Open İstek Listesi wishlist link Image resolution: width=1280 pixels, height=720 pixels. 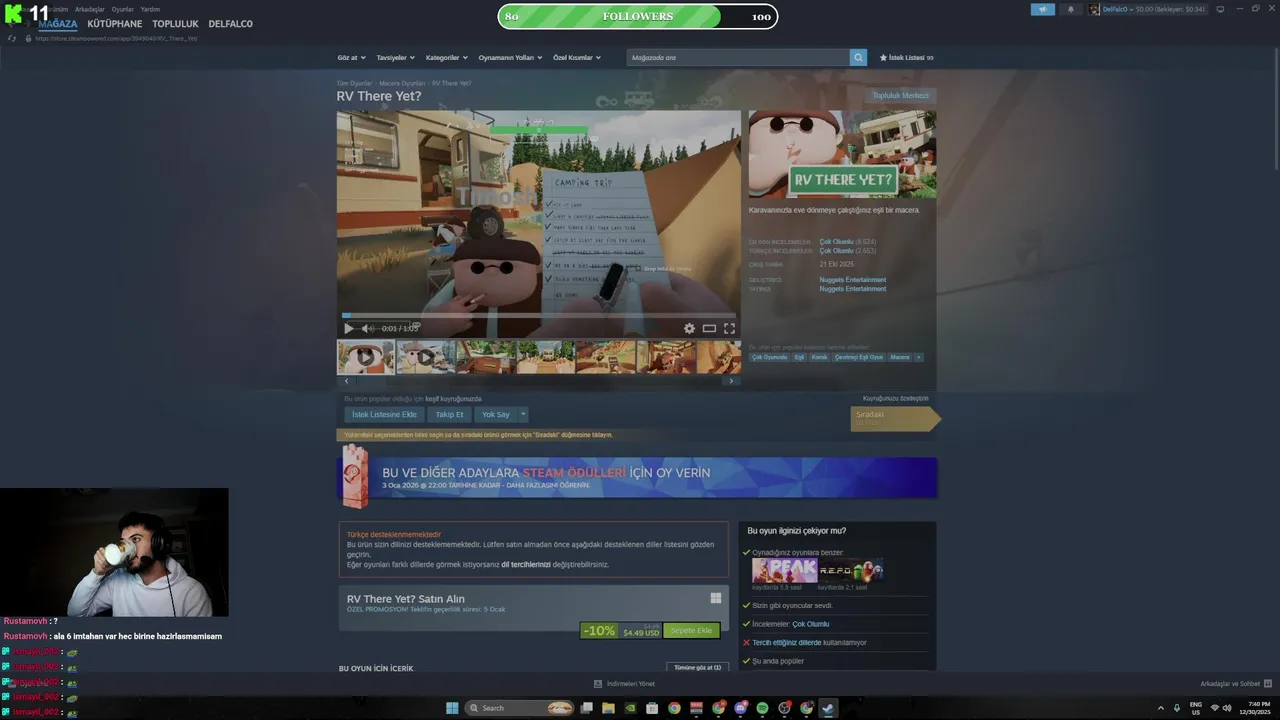(x=906, y=58)
